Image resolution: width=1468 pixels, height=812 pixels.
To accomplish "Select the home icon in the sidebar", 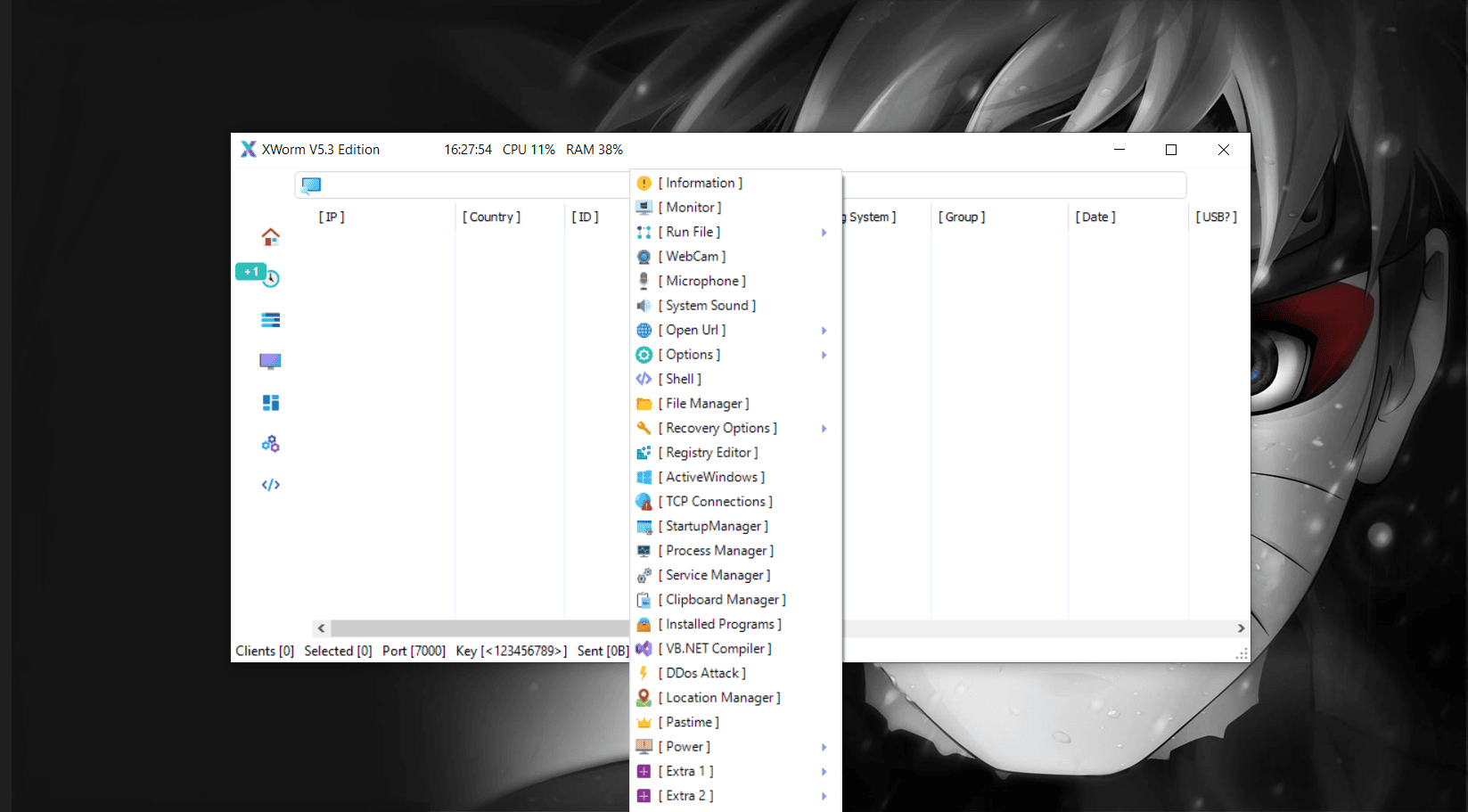I will [270, 236].
